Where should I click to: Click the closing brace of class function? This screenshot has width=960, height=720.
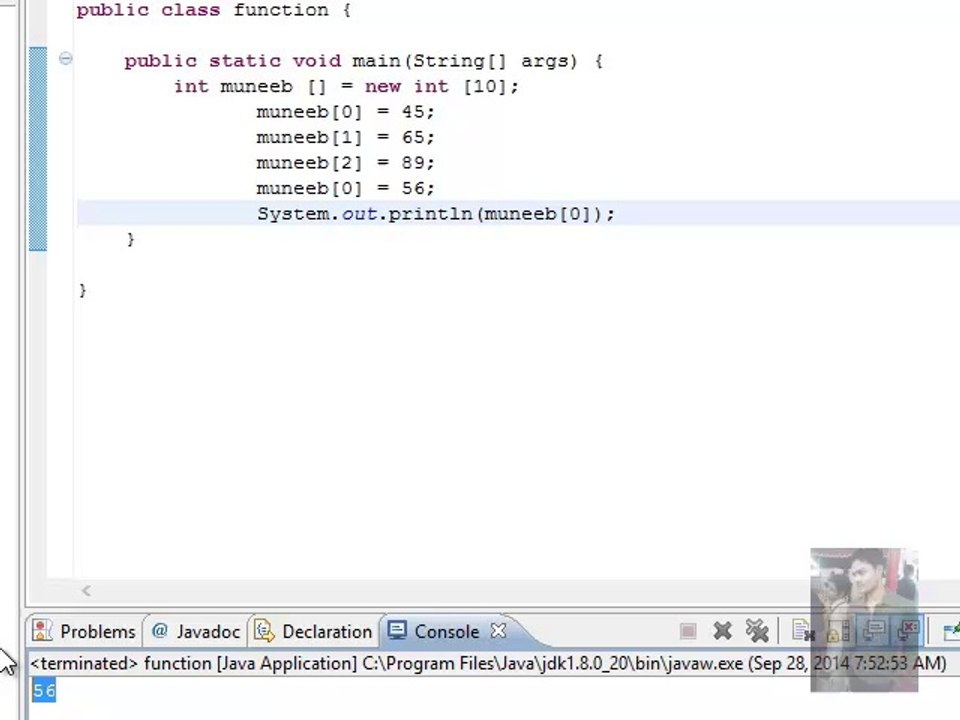[x=83, y=290]
